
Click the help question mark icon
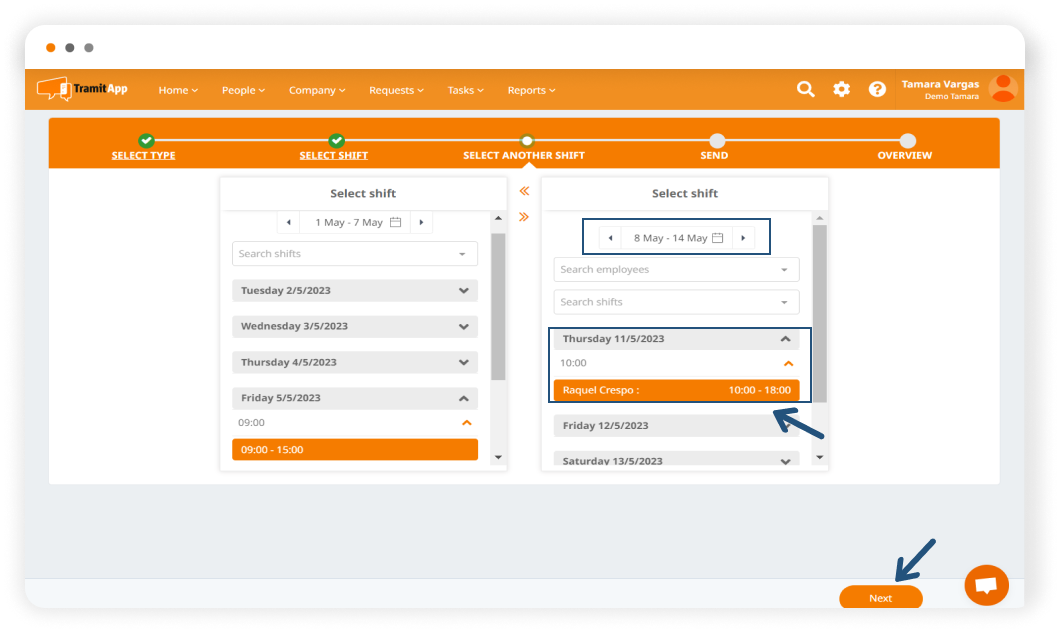(x=877, y=89)
